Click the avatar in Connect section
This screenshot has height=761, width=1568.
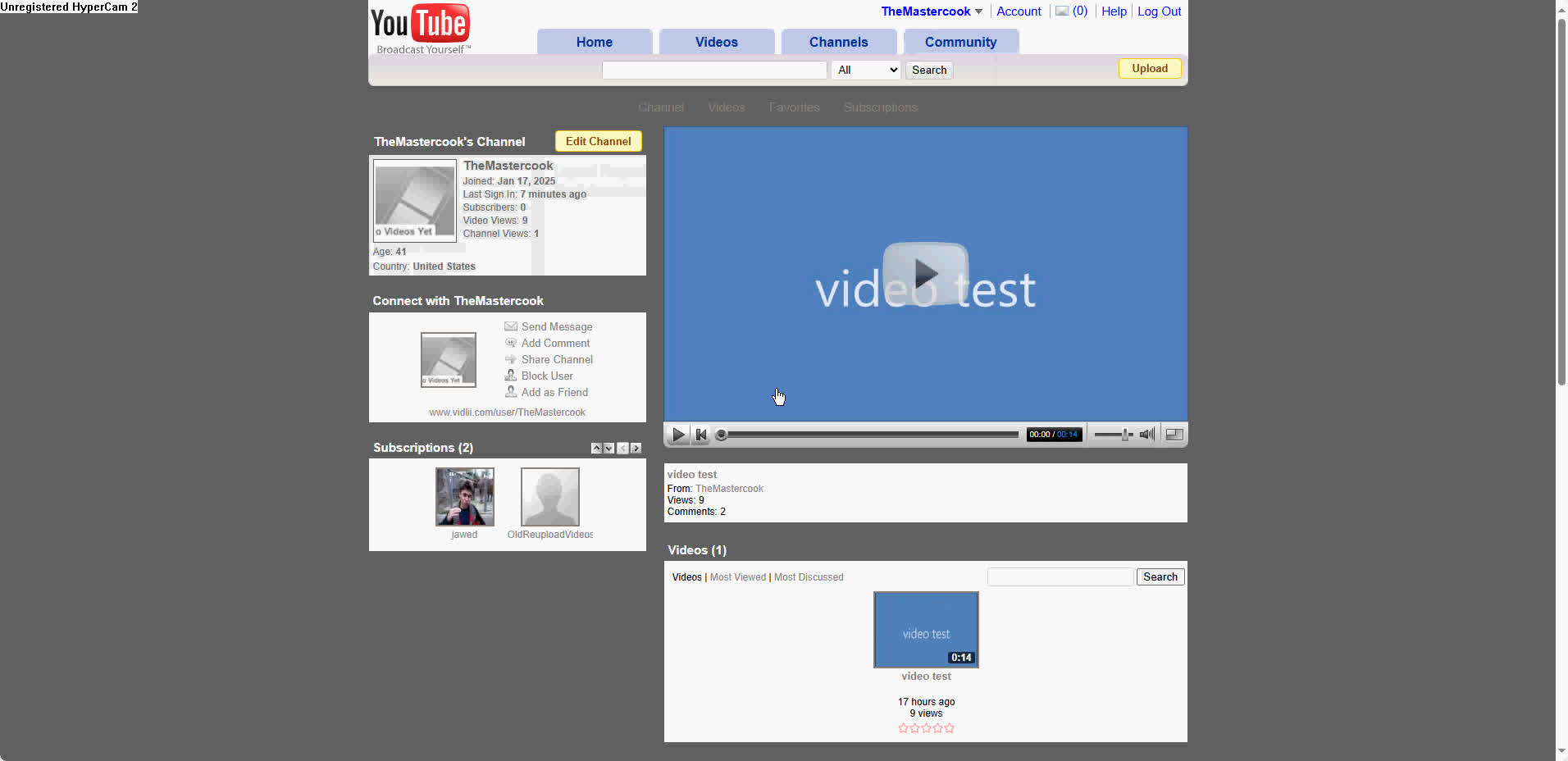click(448, 360)
